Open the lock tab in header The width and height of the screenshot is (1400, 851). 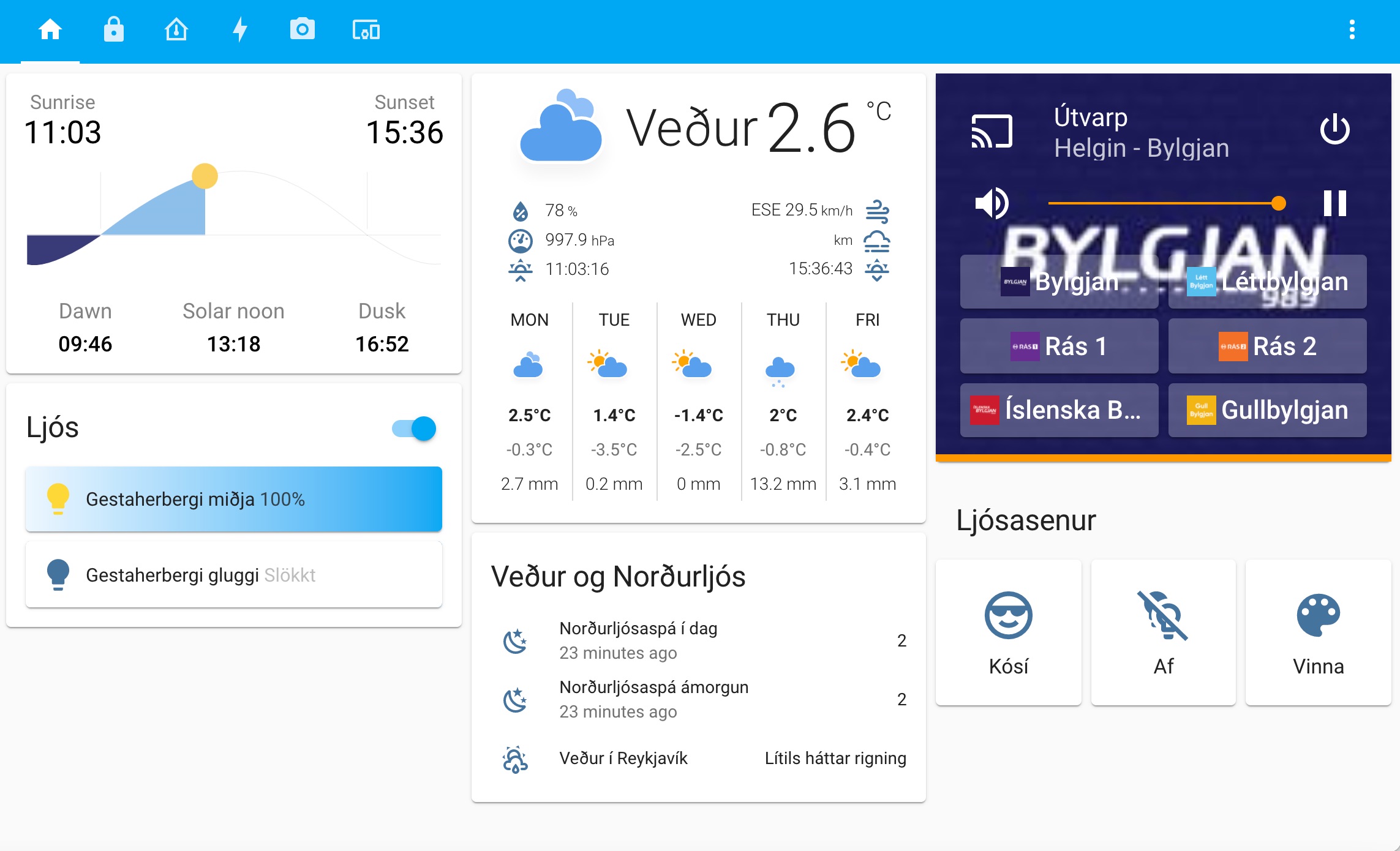pyautogui.click(x=113, y=29)
